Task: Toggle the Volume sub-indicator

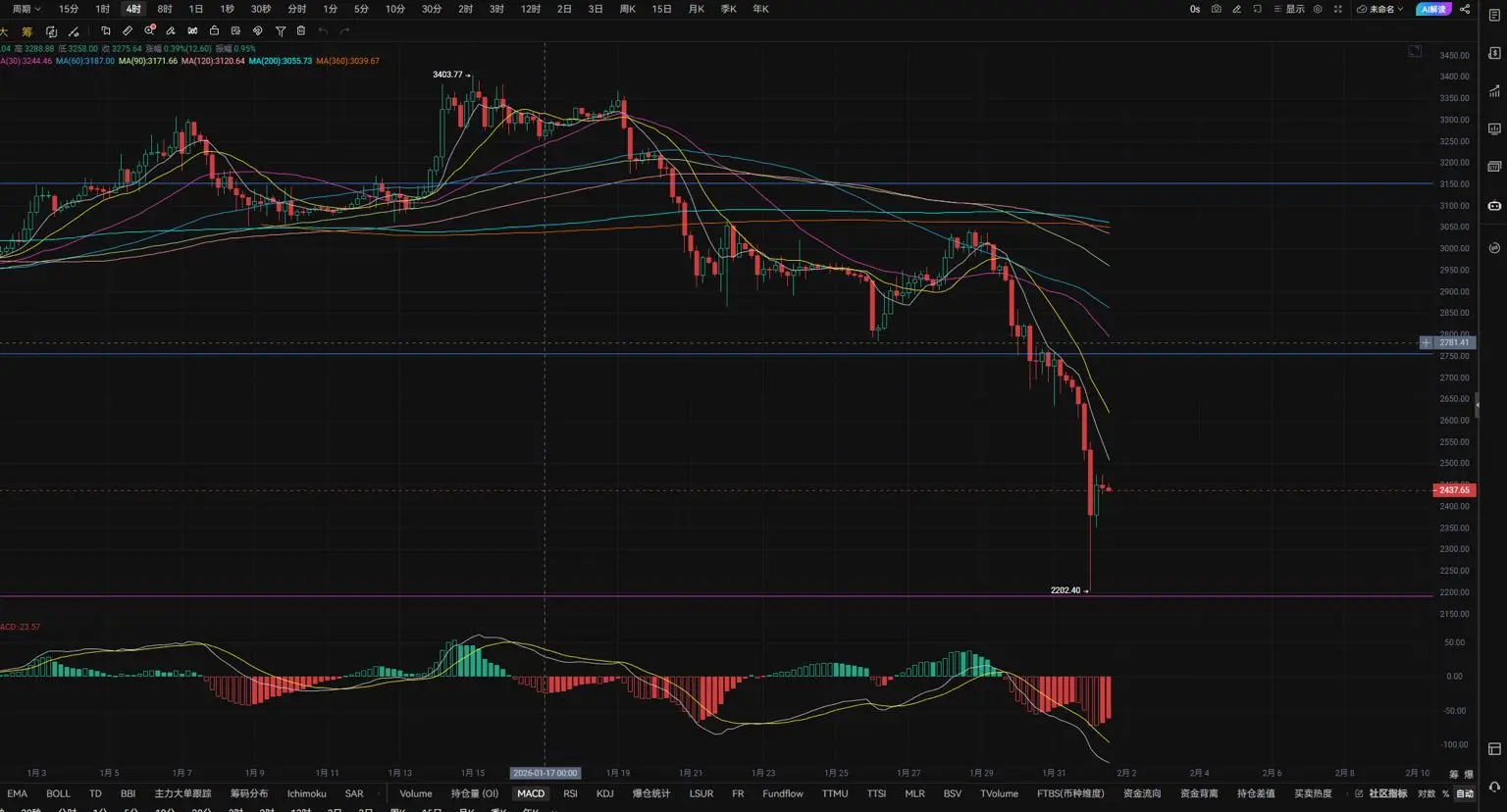Action: point(416,793)
